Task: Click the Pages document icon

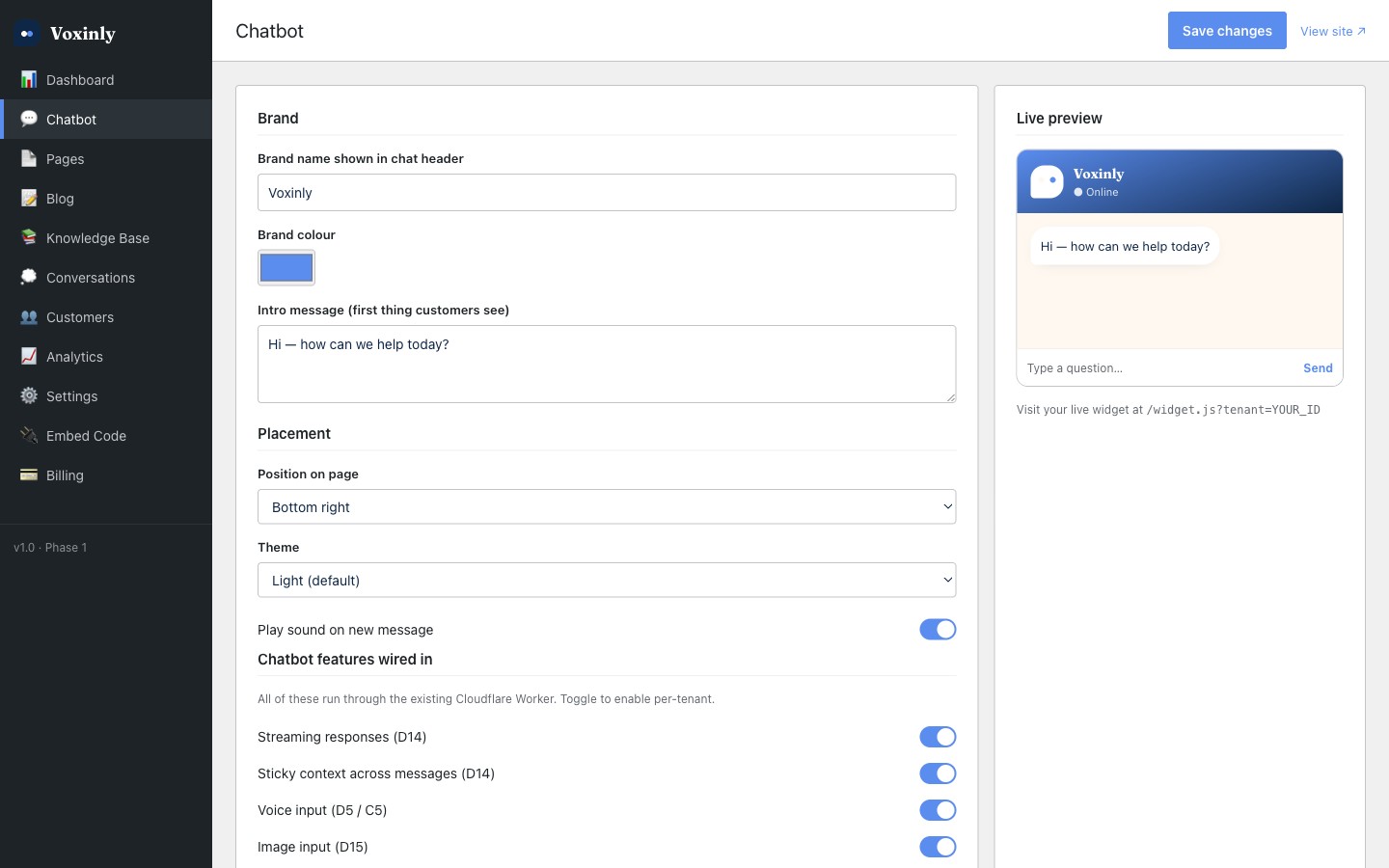Action: (x=29, y=158)
